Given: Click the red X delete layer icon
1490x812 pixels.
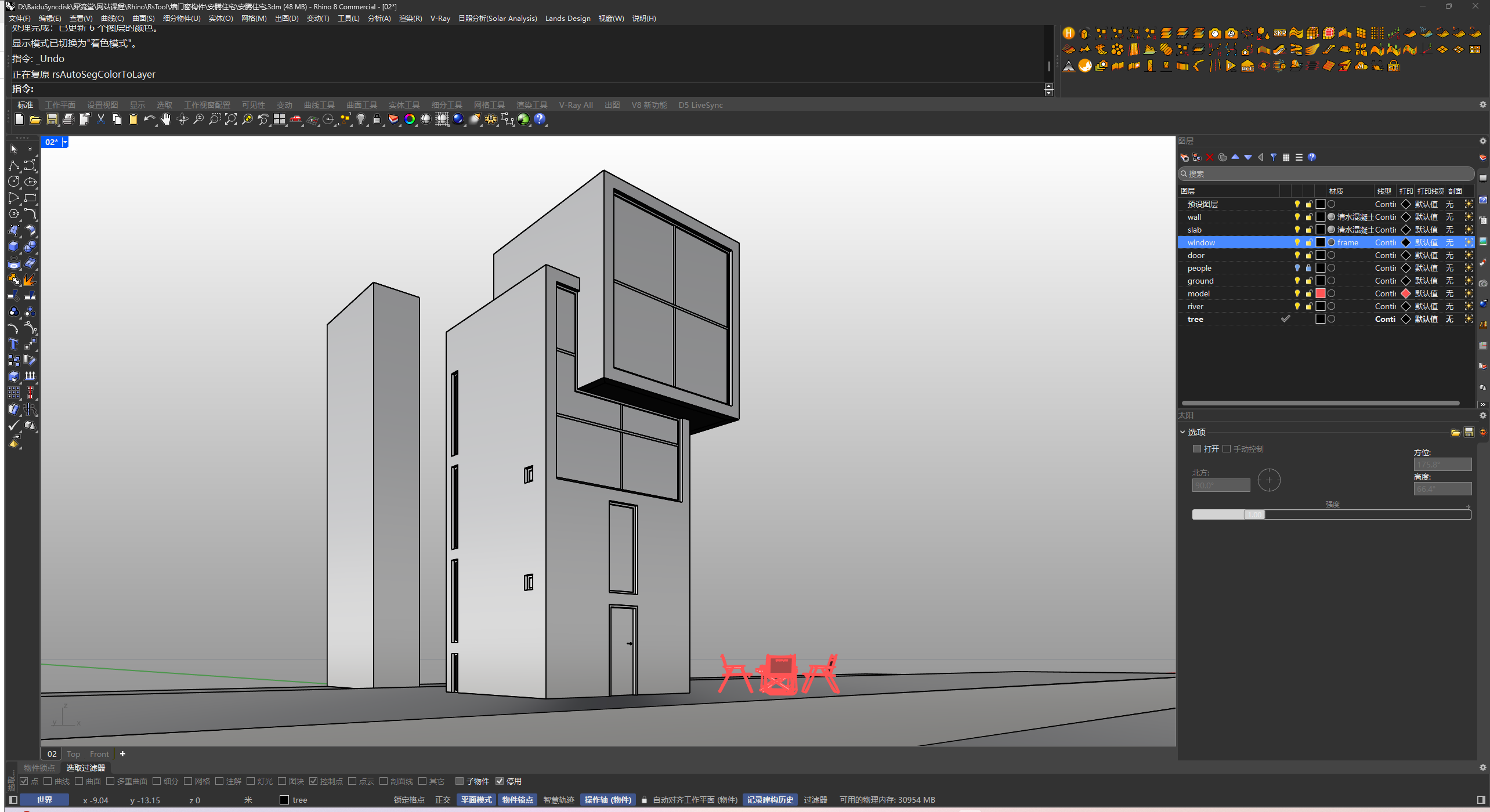Looking at the screenshot, I should click(1210, 157).
